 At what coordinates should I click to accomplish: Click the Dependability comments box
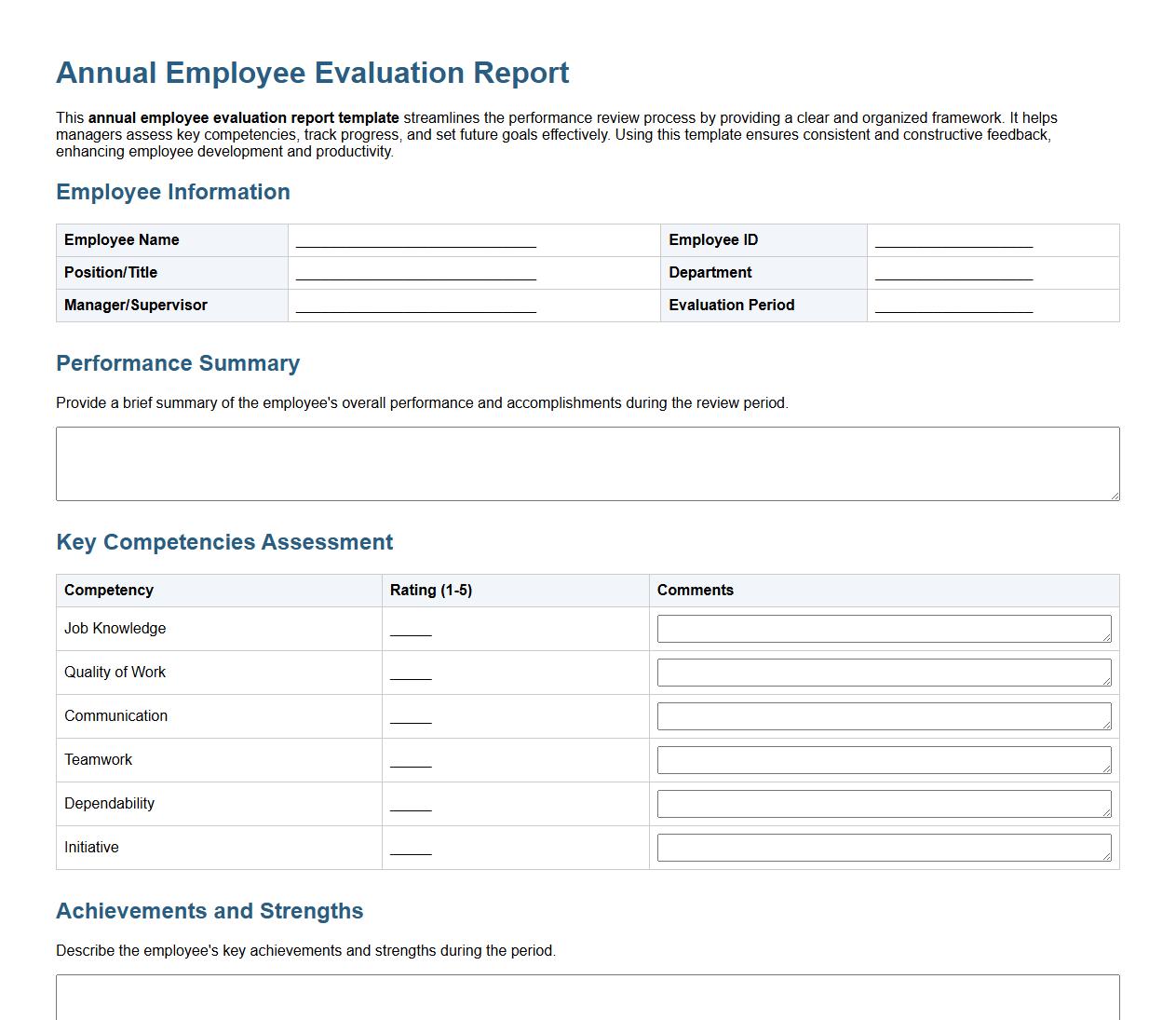883,803
